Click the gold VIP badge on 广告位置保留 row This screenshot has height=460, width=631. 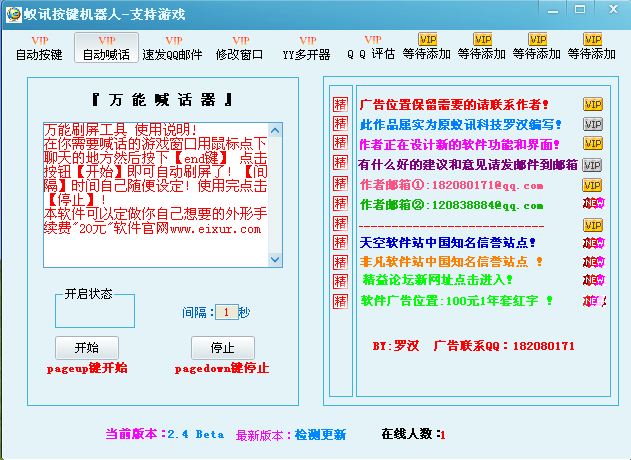pyautogui.click(x=593, y=104)
